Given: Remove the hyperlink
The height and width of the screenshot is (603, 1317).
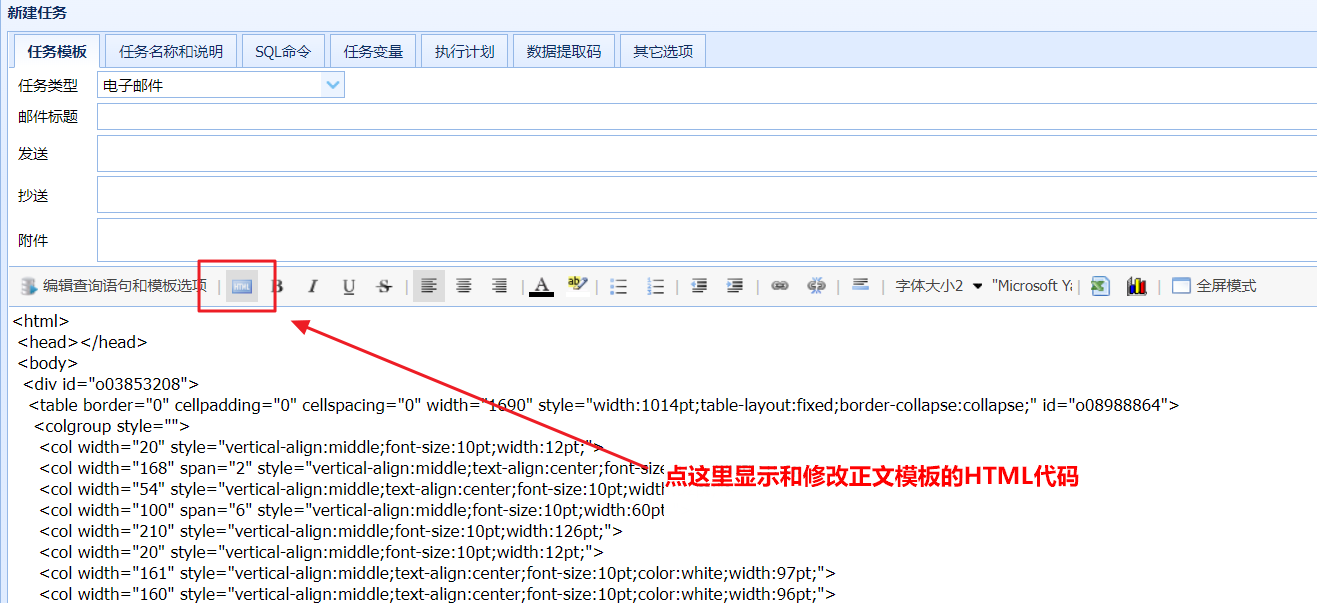Looking at the screenshot, I should (x=816, y=286).
